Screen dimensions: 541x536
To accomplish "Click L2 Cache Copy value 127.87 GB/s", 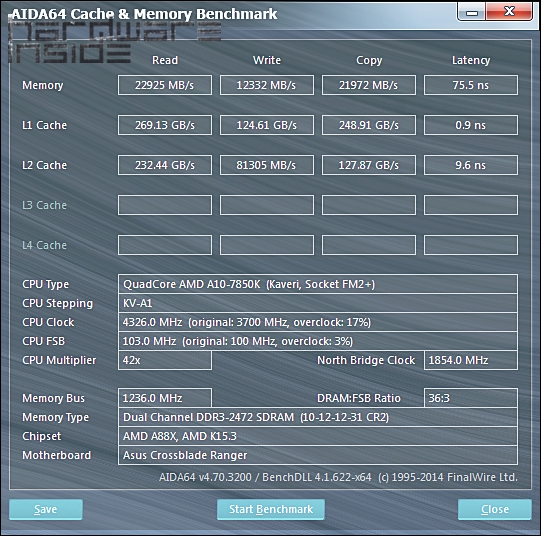I will click(x=369, y=165).
